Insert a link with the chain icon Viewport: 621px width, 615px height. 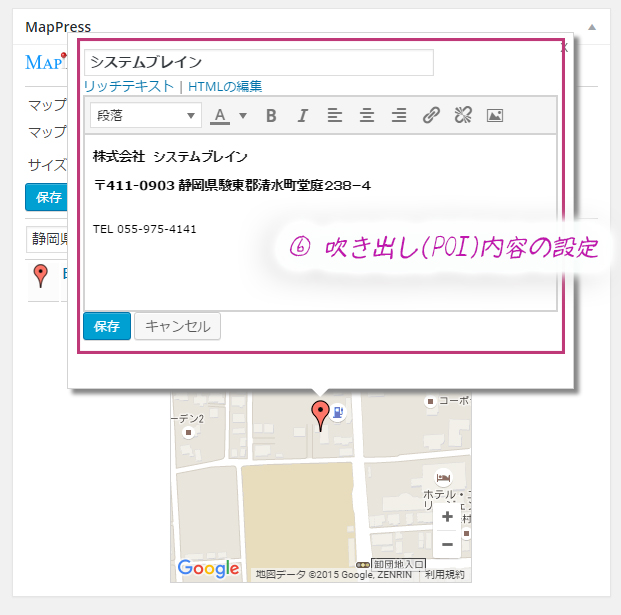(x=431, y=115)
